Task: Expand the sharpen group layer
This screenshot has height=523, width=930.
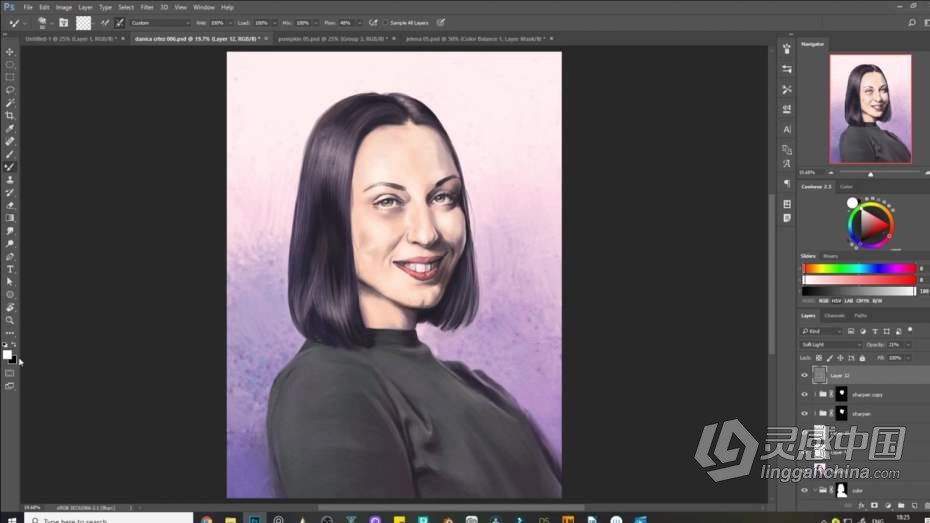Action: 814,413
